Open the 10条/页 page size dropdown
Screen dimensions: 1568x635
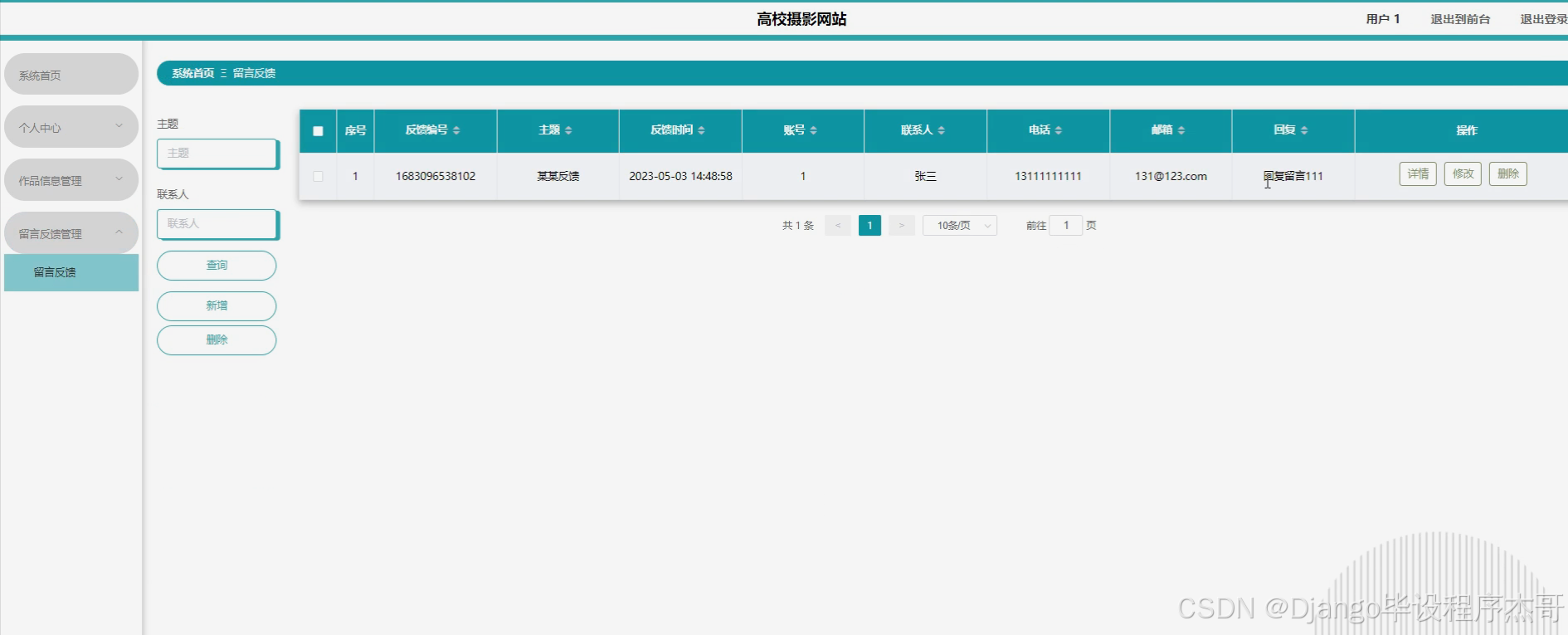coord(960,226)
